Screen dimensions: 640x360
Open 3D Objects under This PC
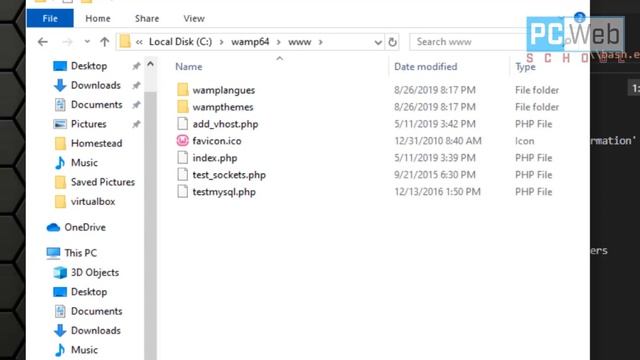95,272
